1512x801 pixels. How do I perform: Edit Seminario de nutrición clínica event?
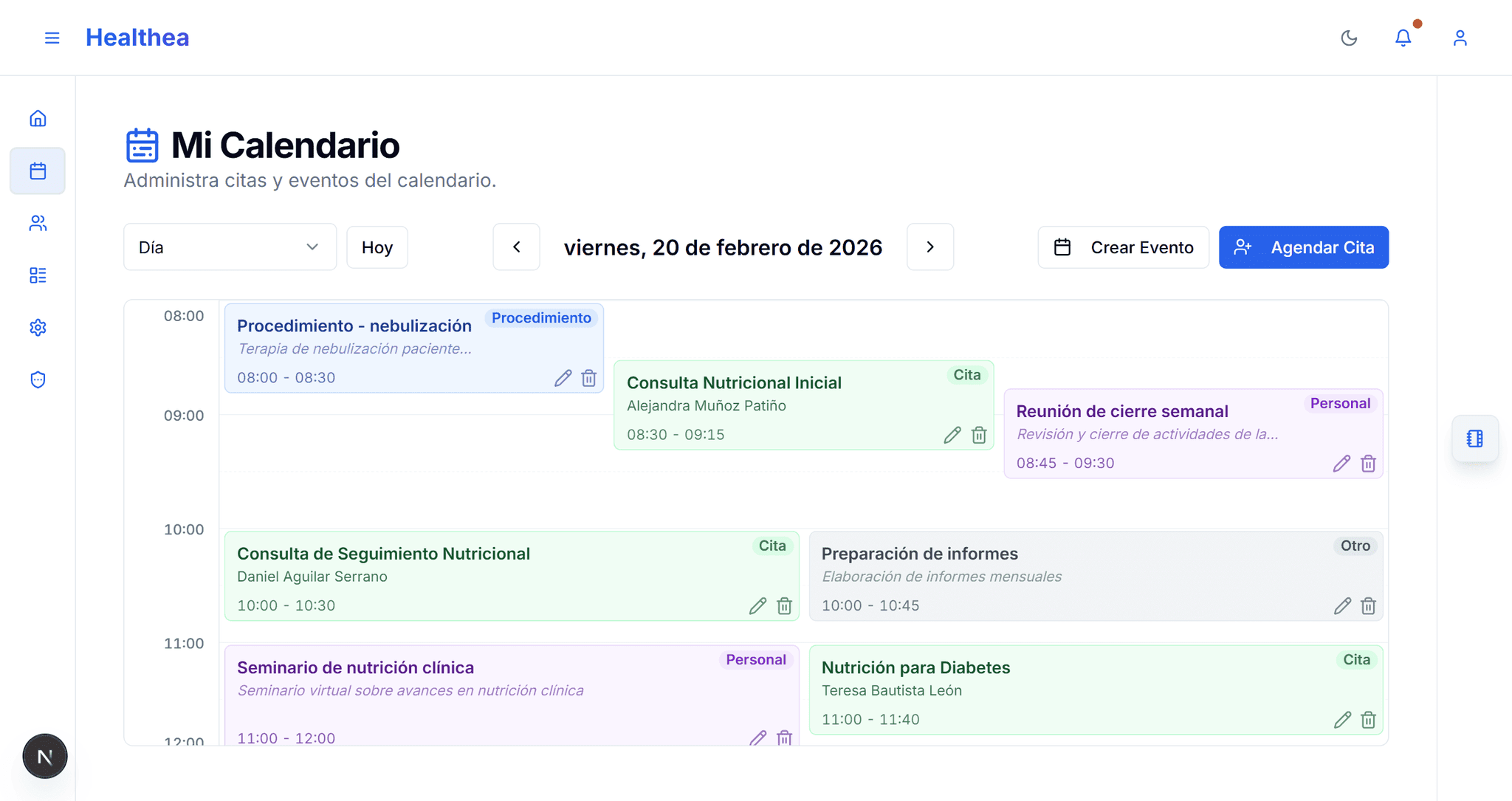tap(757, 738)
